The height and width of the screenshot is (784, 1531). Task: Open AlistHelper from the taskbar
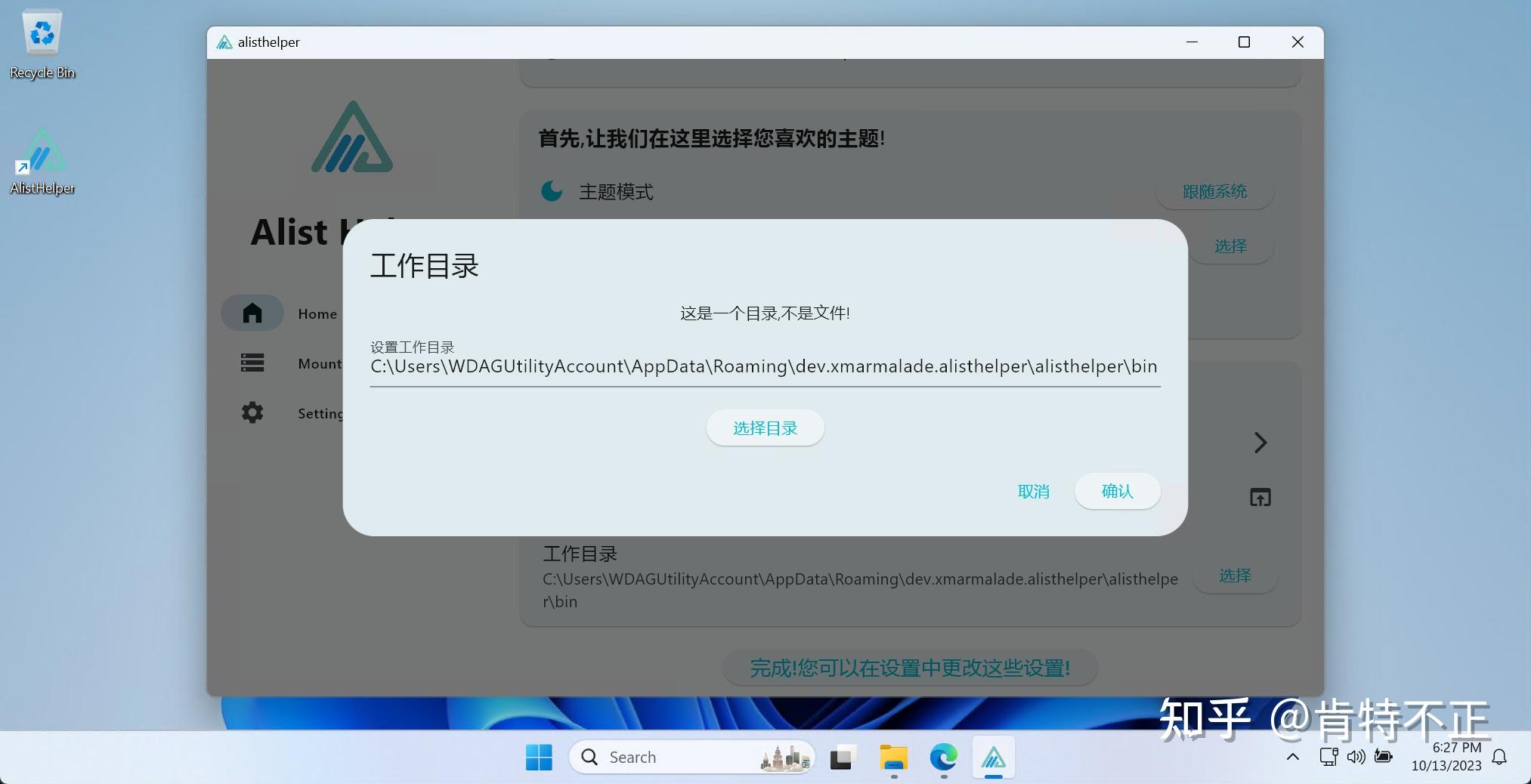[x=992, y=758]
